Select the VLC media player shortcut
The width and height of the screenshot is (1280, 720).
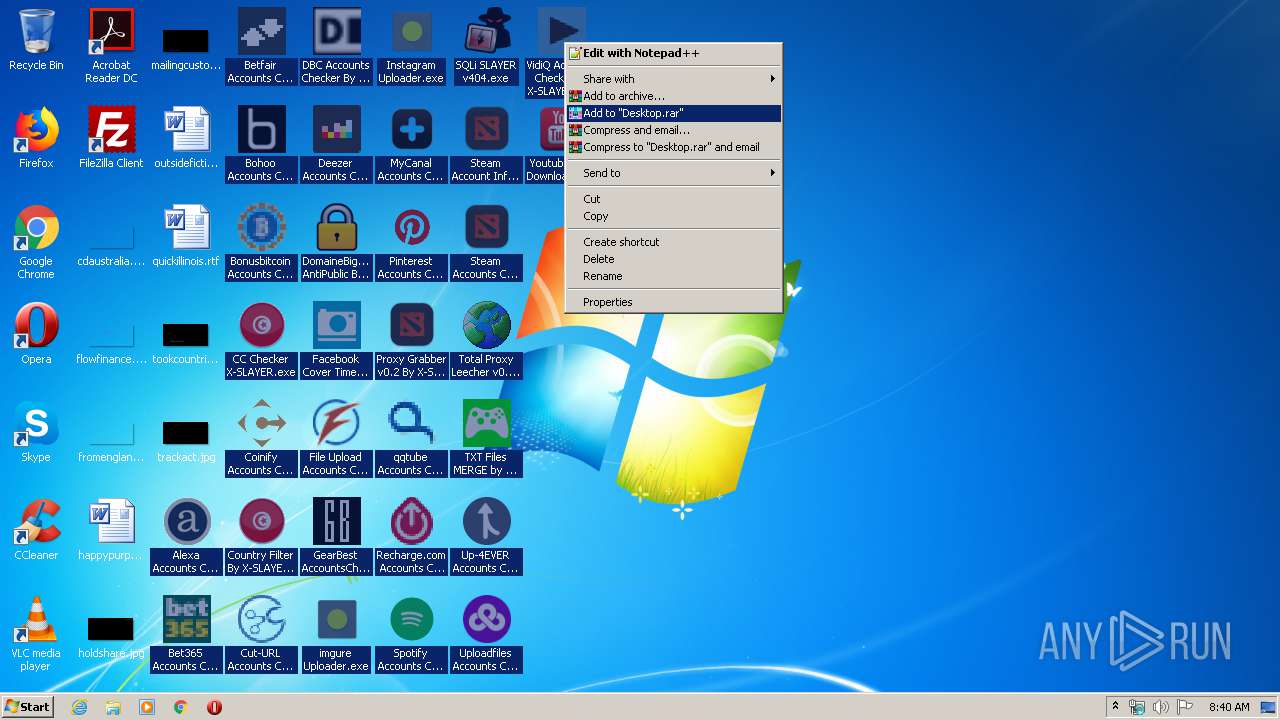36,634
